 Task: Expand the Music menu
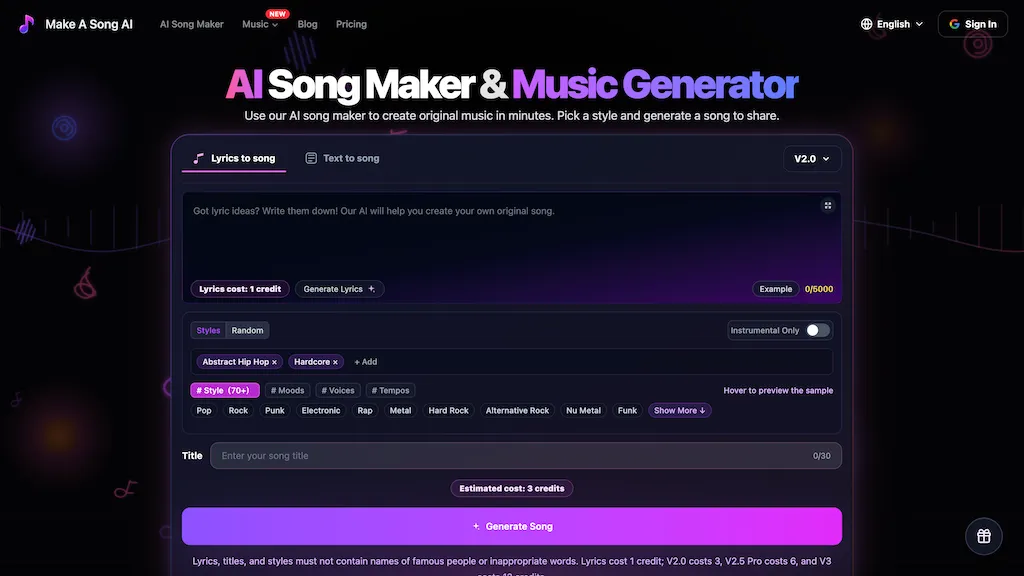[x=260, y=24]
